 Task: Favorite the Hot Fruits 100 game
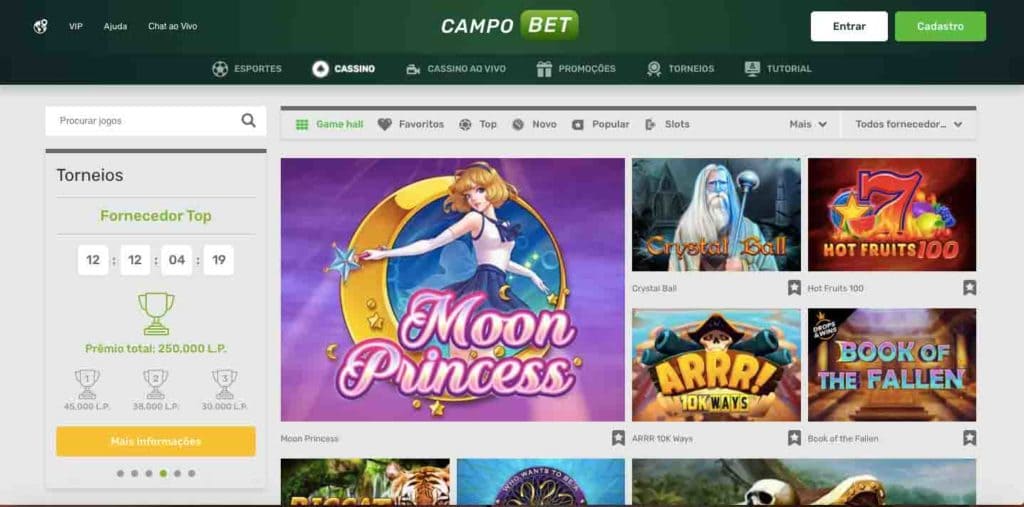[970, 287]
